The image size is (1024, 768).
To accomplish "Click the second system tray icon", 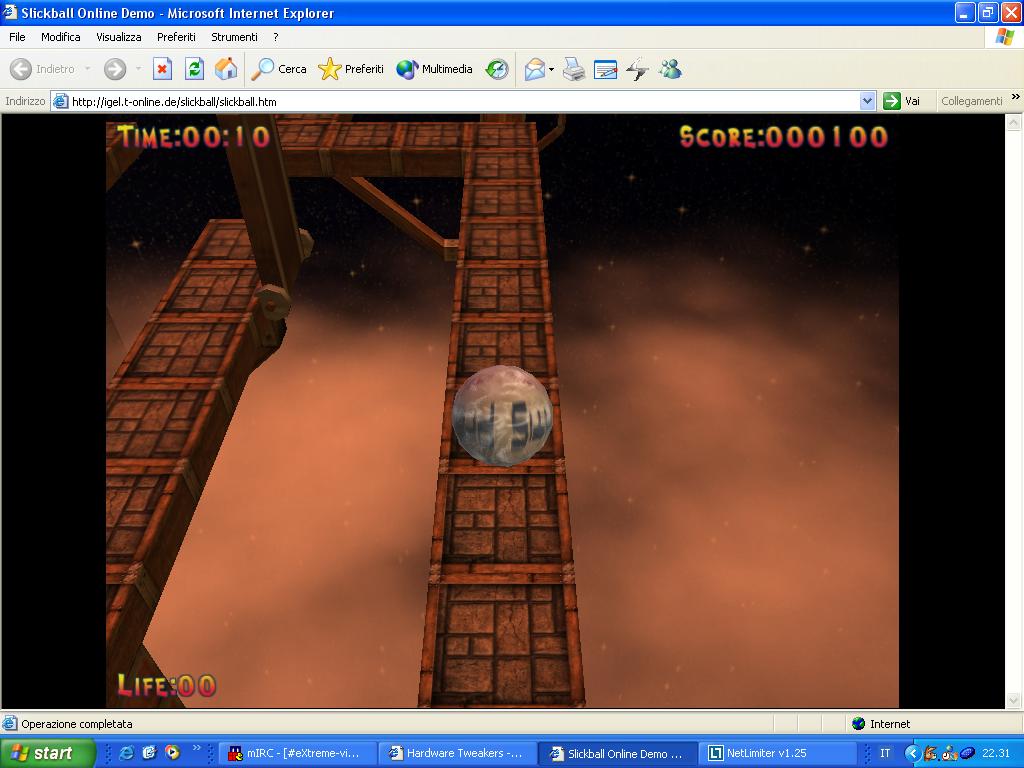I will pos(950,754).
